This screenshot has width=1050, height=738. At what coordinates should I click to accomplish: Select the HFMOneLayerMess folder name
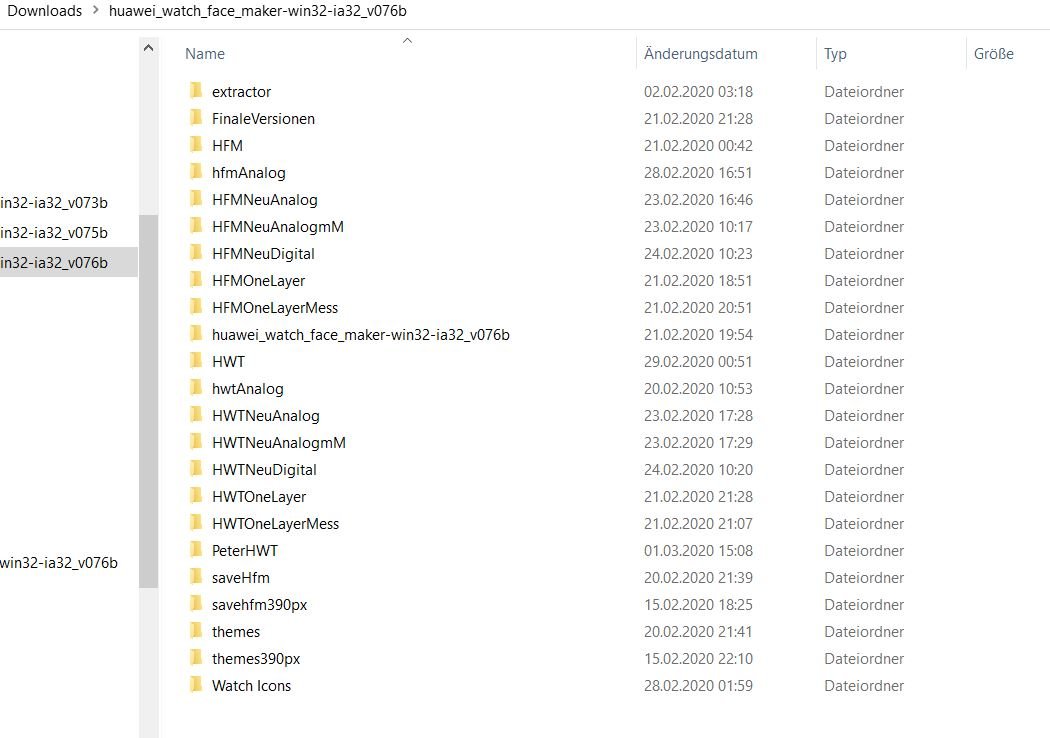[275, 307]
